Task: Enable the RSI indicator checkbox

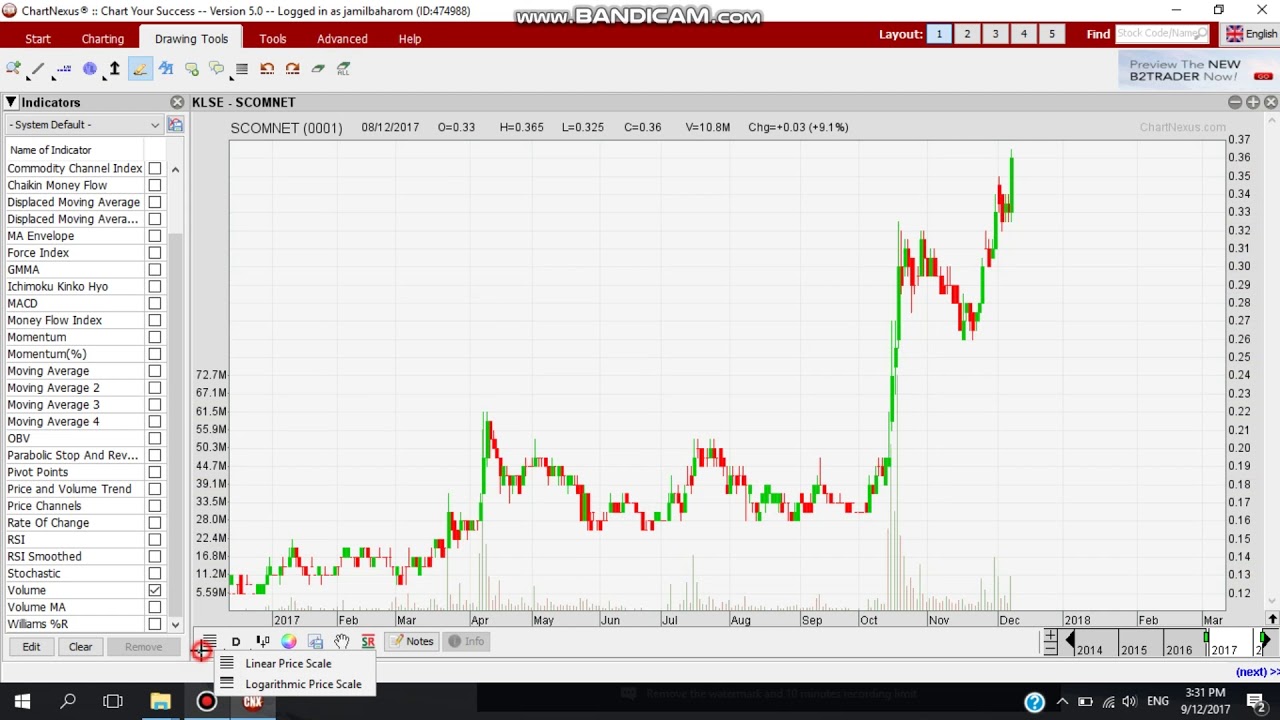Action: 155,539
